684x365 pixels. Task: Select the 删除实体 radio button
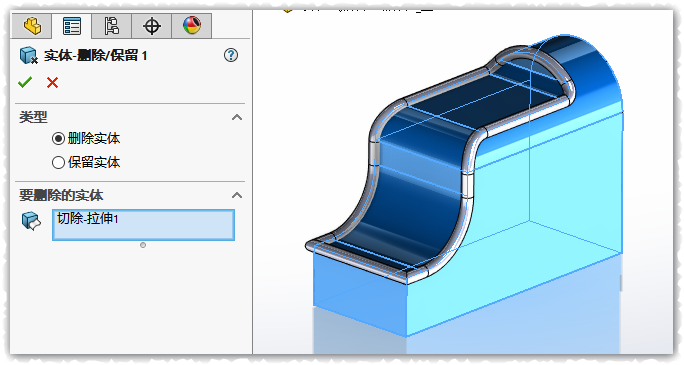coord(58,139)
